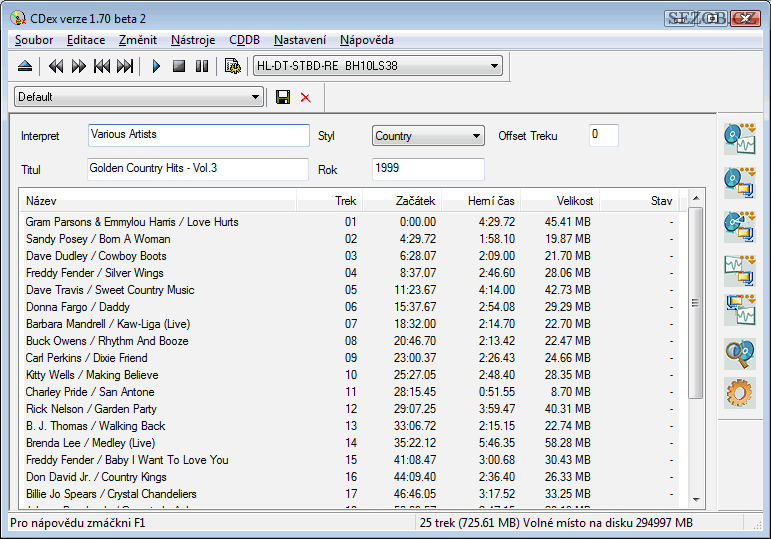Open the Nastavení menu
The image size is (771, 539).
pyautogui.click(x=300, y=40)
